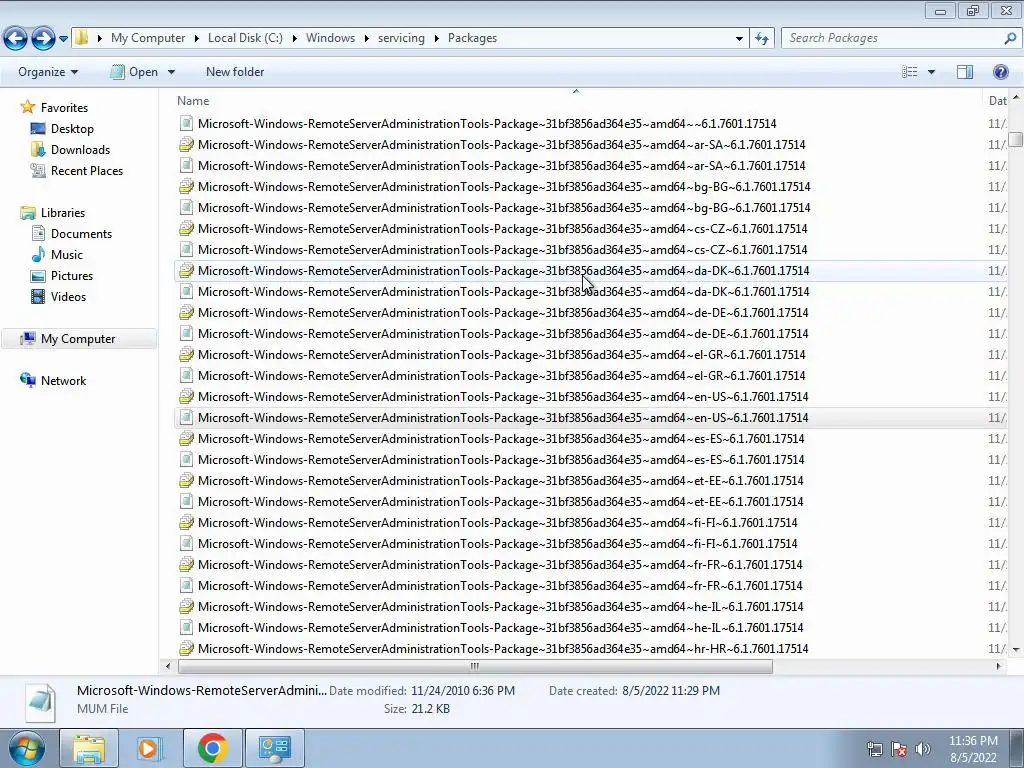The height and width of the screenshot is (768, 1024).
Task: Open the Videos library
Action: pos(68,296)
